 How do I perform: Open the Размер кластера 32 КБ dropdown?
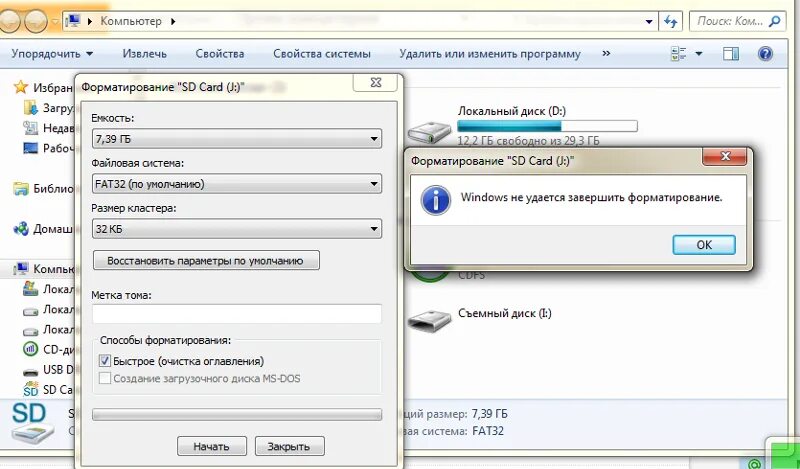tap(237, 229)
